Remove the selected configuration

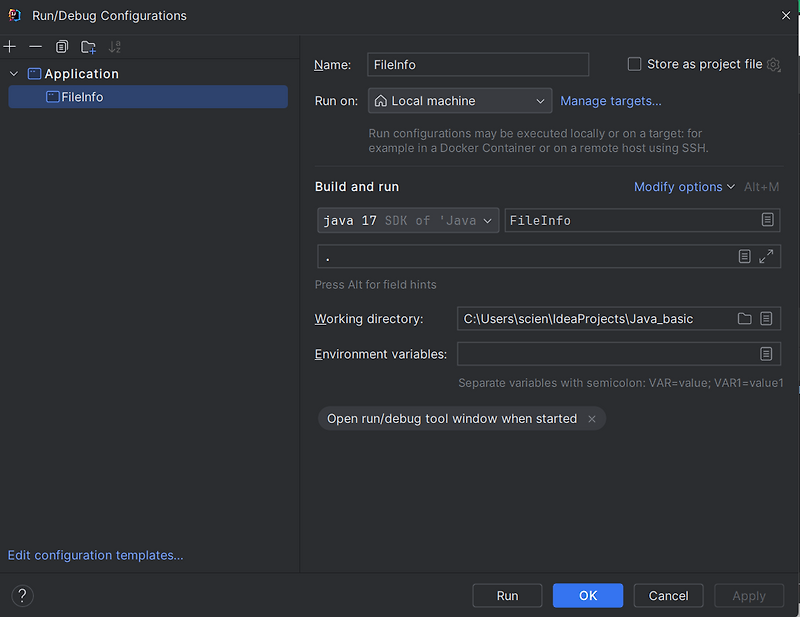tap(35, 47)
